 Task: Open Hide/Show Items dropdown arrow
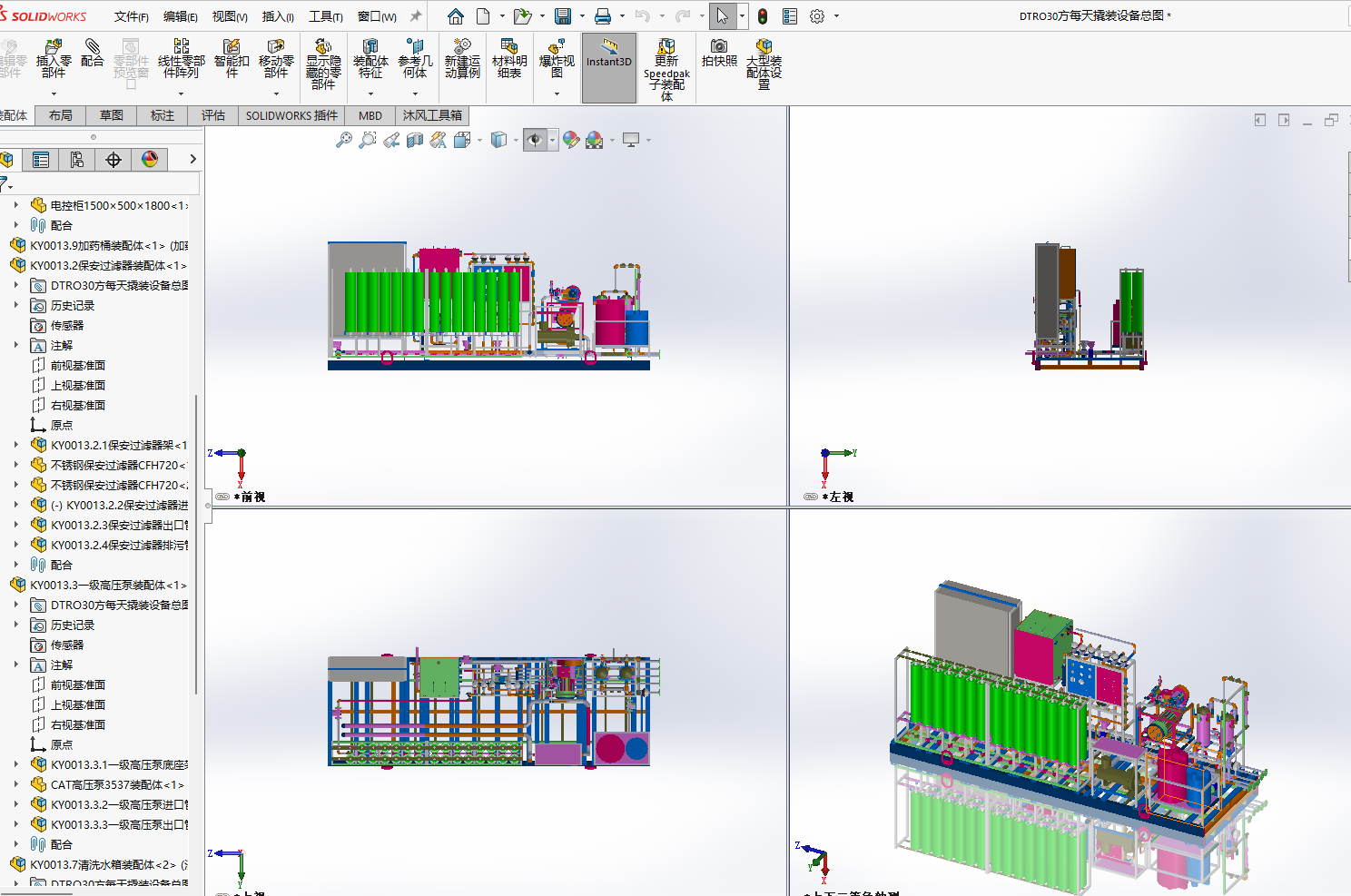552,140
